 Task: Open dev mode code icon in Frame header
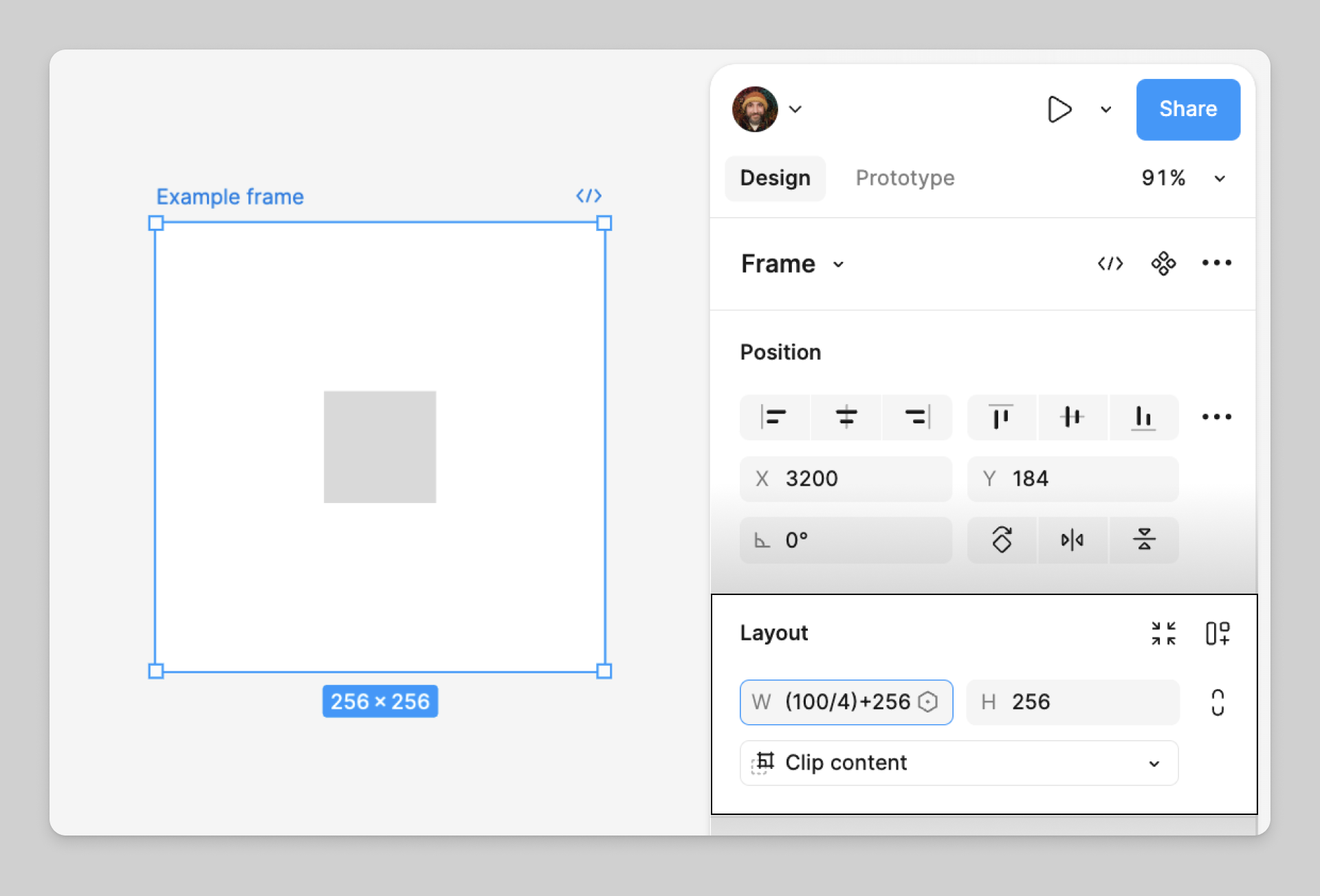(x=1110, y=263)
